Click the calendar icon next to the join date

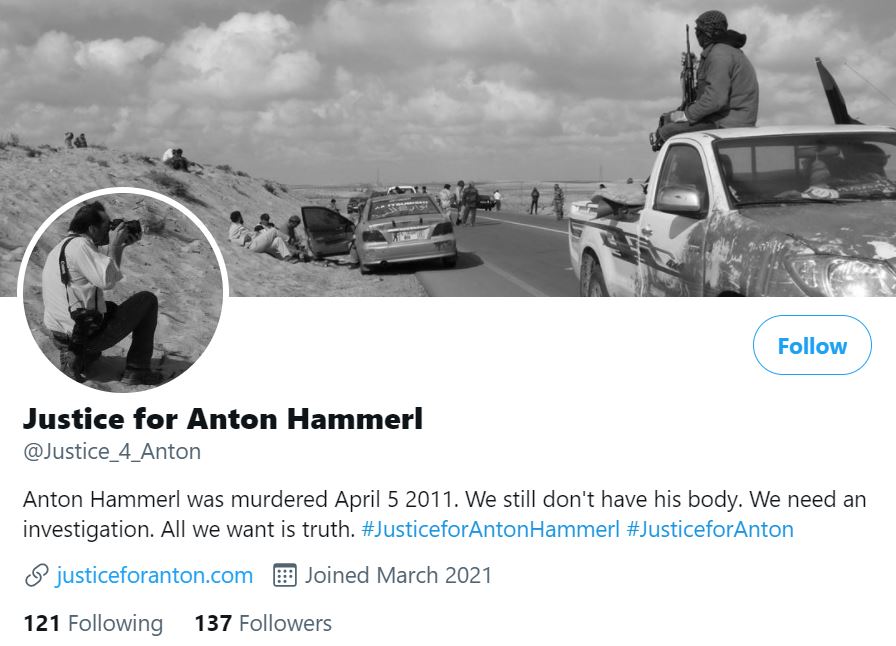click(285, 575)
